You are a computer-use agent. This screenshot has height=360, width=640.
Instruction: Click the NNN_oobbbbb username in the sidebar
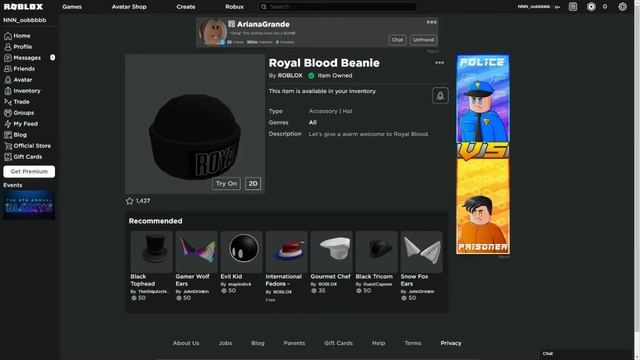[x=25, y=20]
